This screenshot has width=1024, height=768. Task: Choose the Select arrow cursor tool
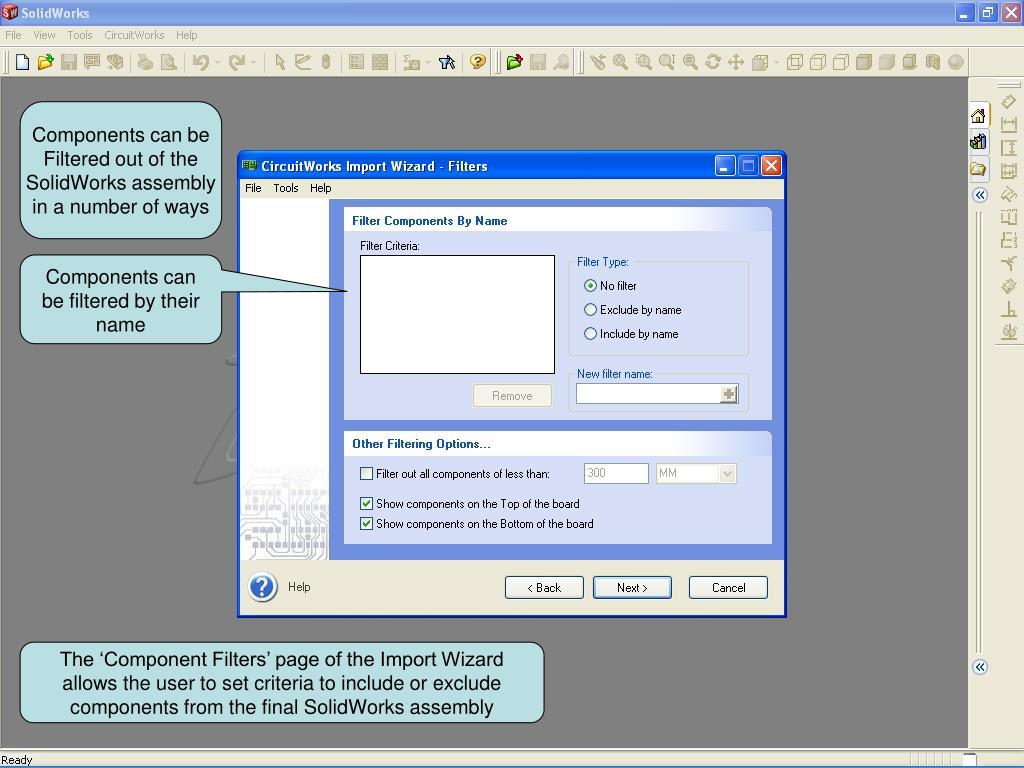[x=280, y=62]
